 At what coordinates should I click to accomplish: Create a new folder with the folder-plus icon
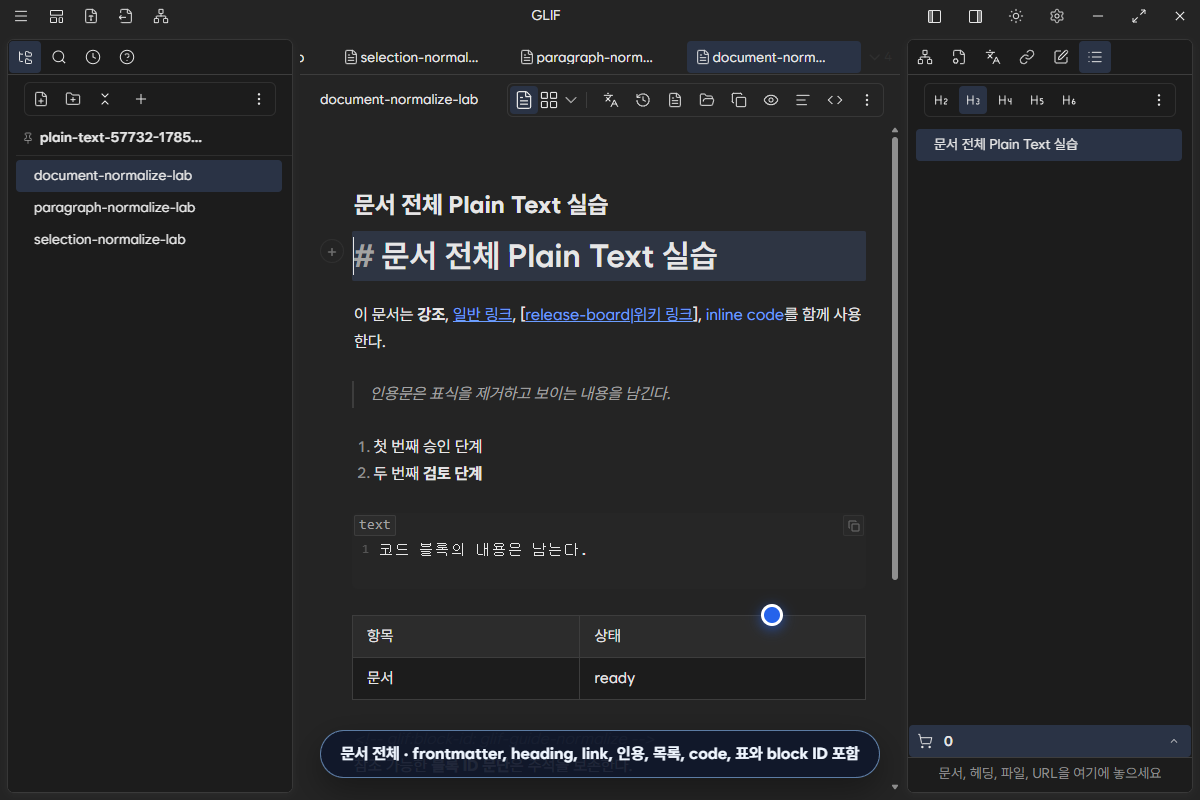click(73, 99)
